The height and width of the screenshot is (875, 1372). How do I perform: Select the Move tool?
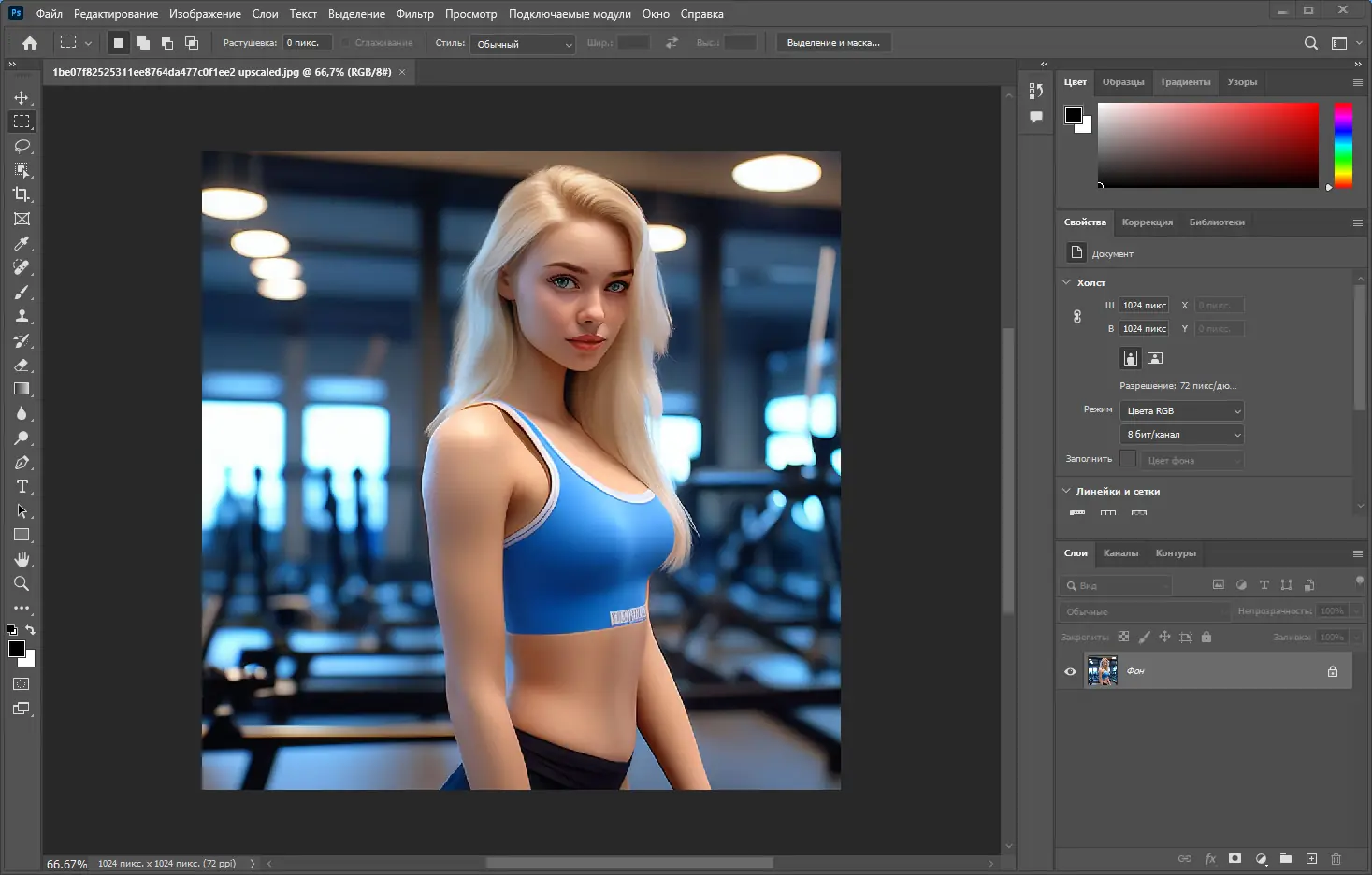pos(22,97)
